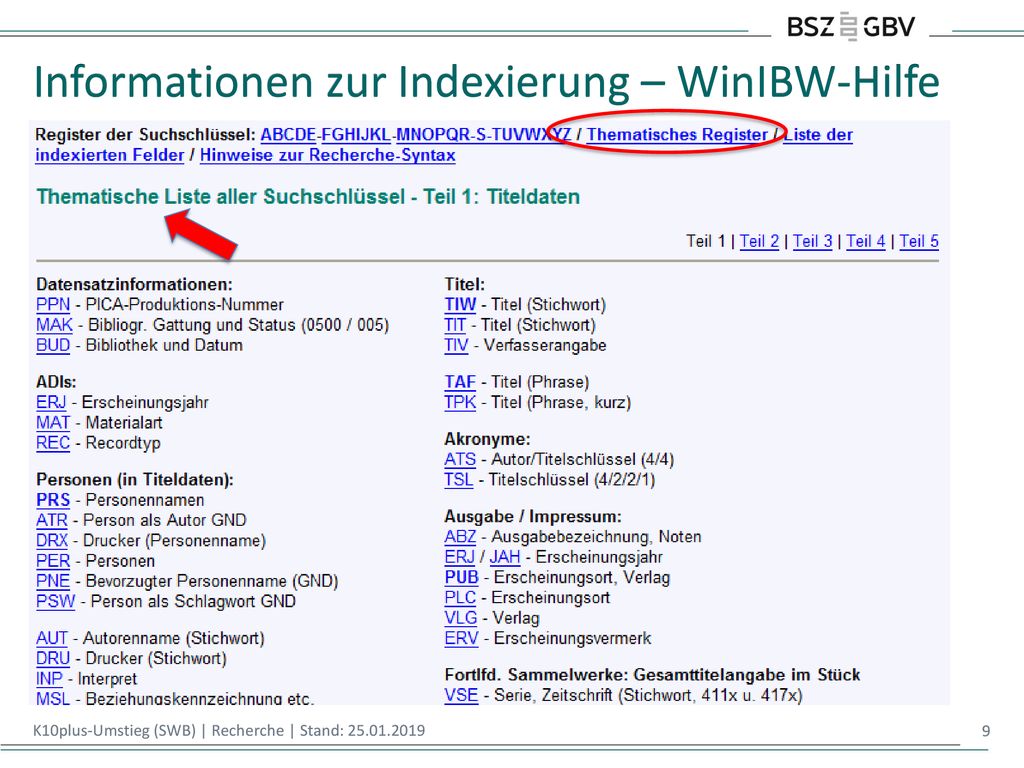Open PRS Personennamen search key

[53, 500]
